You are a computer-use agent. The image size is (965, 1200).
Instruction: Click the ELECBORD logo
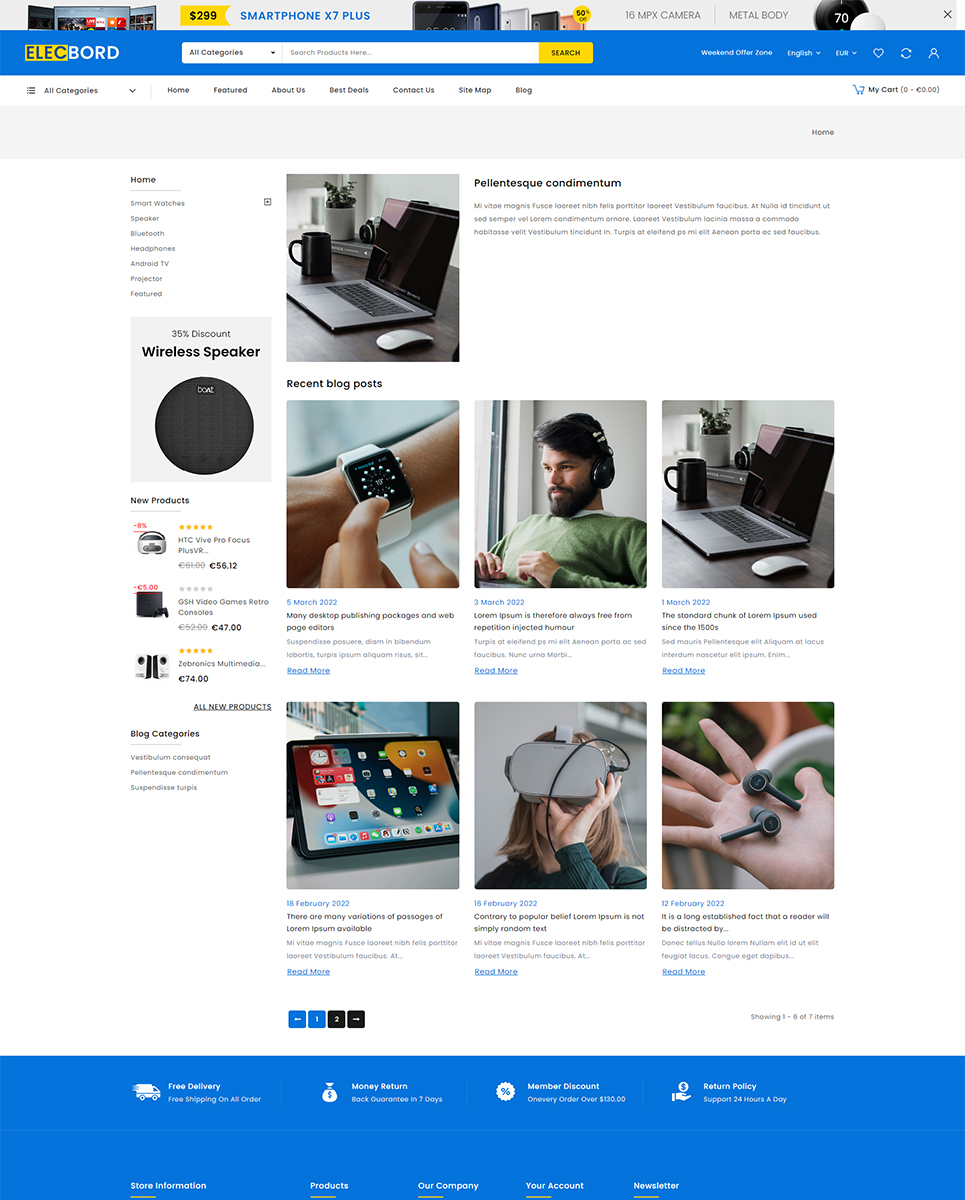coord(72,53)
